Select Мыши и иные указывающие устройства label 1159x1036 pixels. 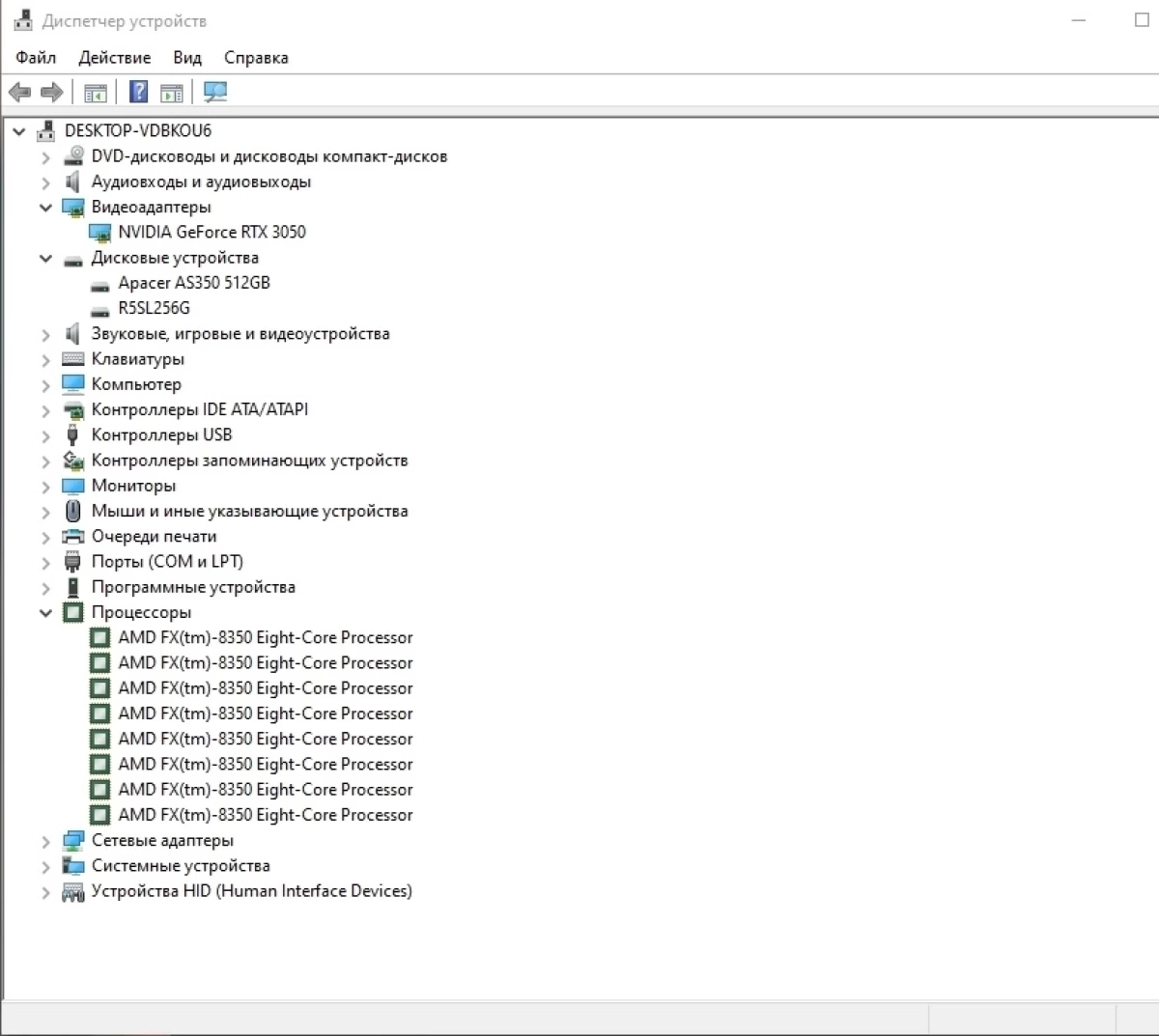(x=249, y=511)
